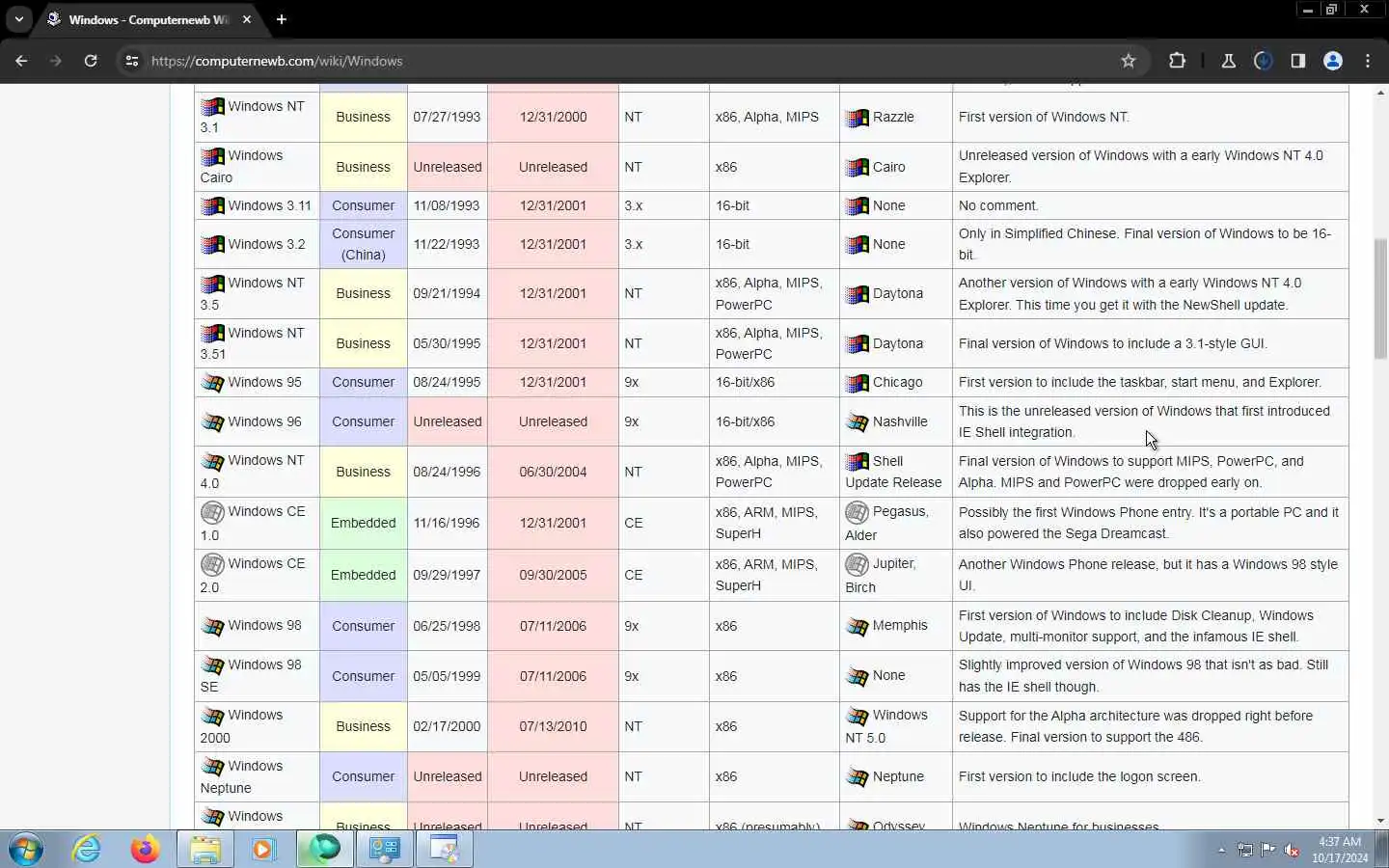
Task: Open the taskbar clock showing 4:37 AM
Action: (x=1340, y=850)
